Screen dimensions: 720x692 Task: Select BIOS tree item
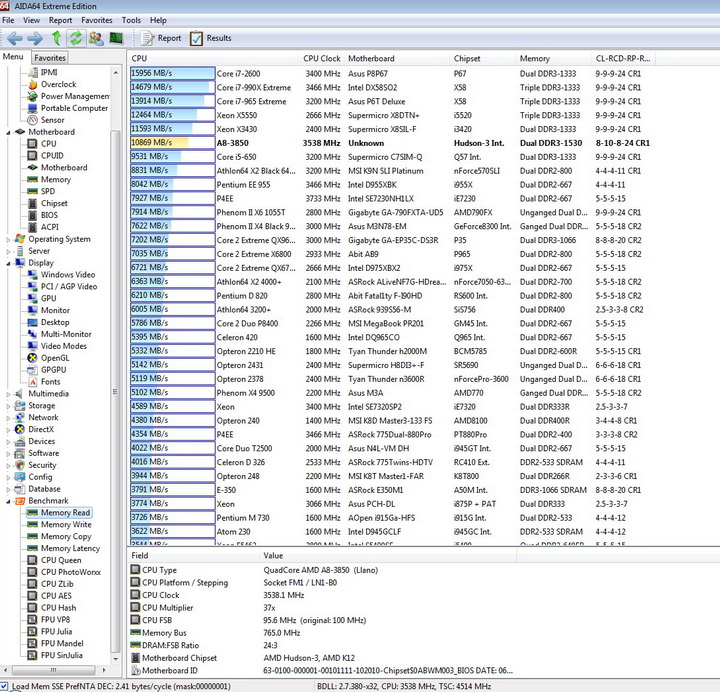pyautogui.click(x=49, y=215)
